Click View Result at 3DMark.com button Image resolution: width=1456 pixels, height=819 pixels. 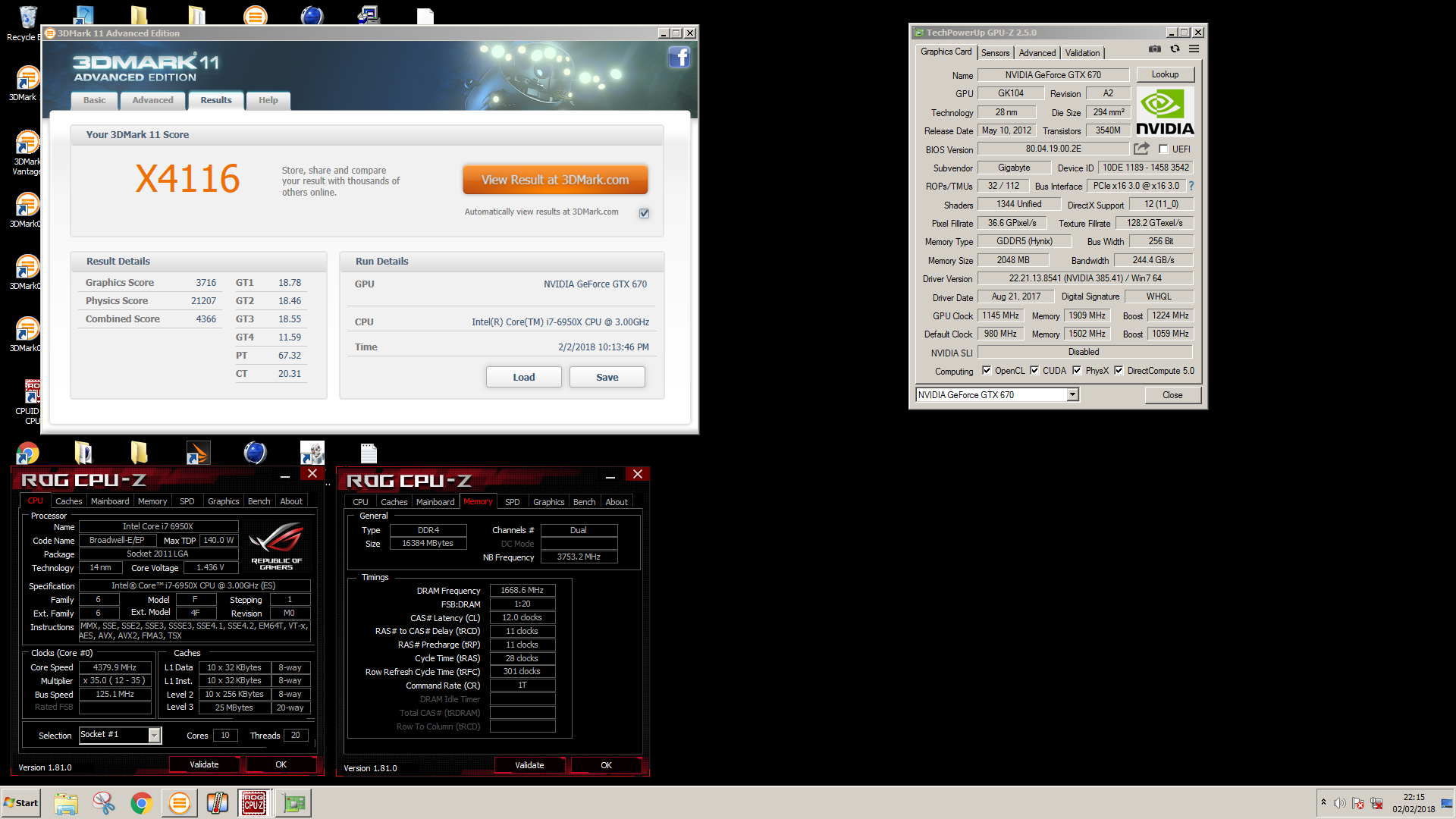point(555,180)
